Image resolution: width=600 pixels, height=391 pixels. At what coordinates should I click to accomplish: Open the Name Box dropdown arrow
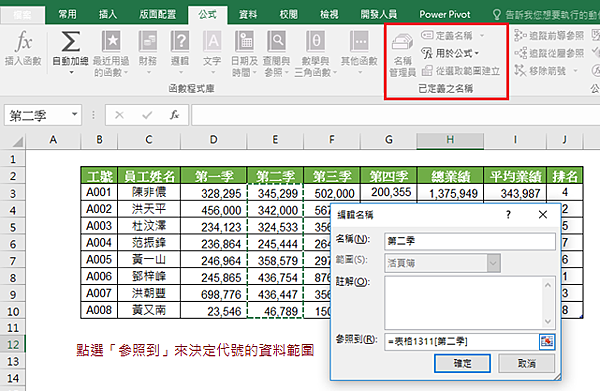click(75, 114)
